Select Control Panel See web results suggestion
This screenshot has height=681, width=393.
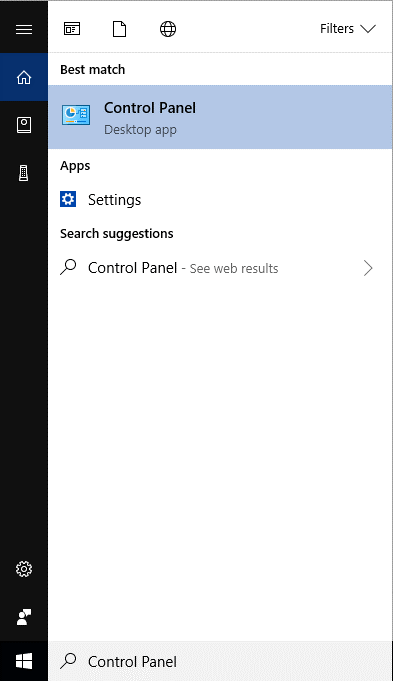(220, 268)
